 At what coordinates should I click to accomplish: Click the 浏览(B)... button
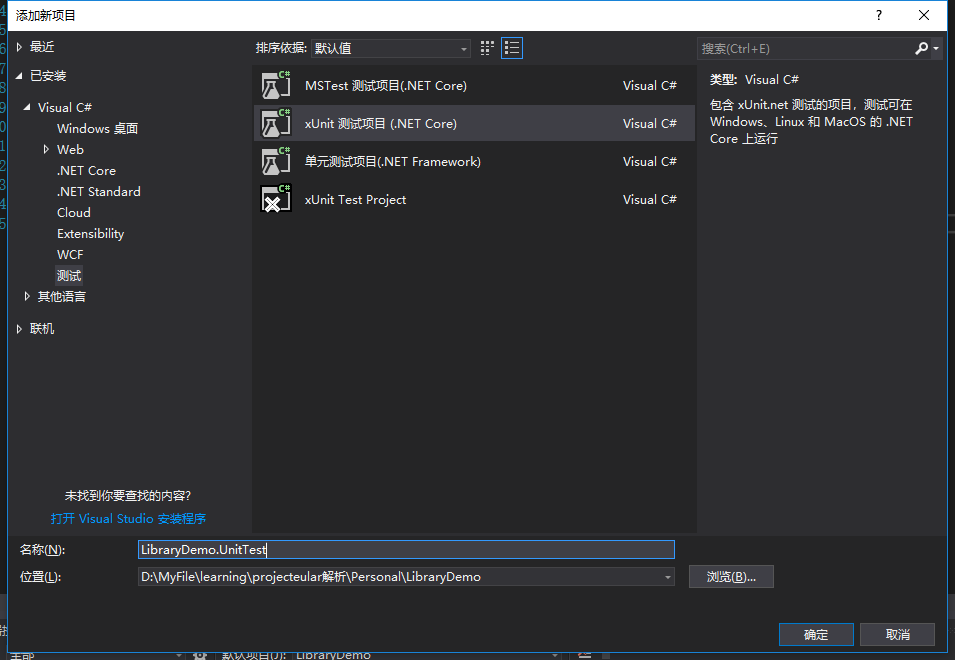click(x=731, y=577)
